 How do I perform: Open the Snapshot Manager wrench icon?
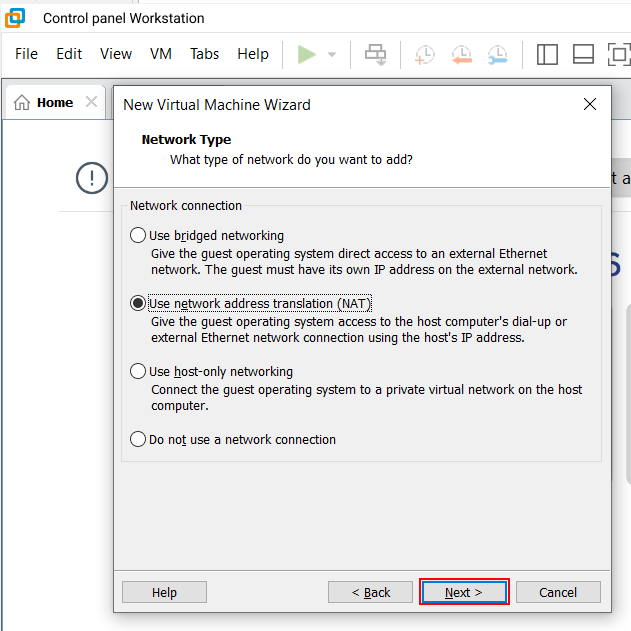pyautogui.click(x=497, y=54)
